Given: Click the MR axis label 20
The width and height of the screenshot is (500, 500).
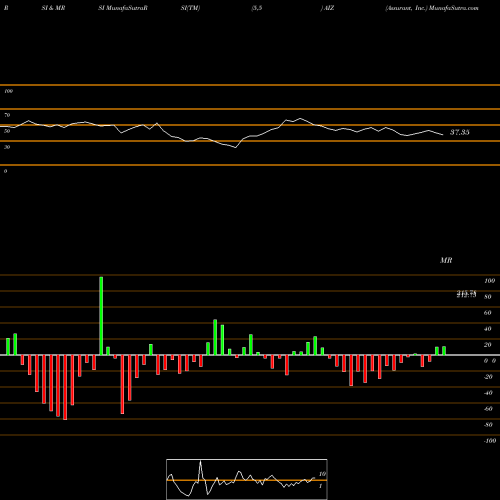Looking at the screenshot, I should click(x=488, y=345).
